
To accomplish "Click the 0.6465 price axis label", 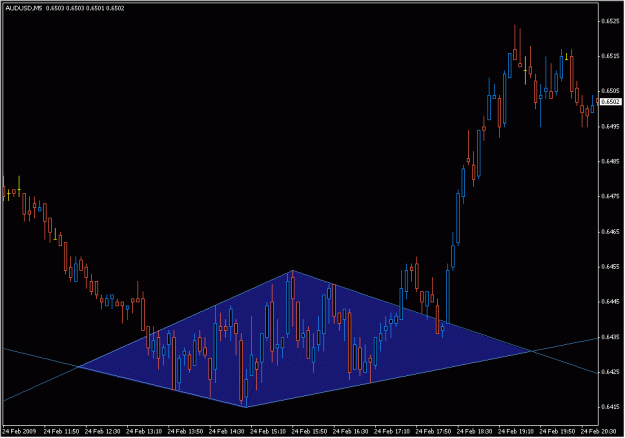I will pos(610,232).
